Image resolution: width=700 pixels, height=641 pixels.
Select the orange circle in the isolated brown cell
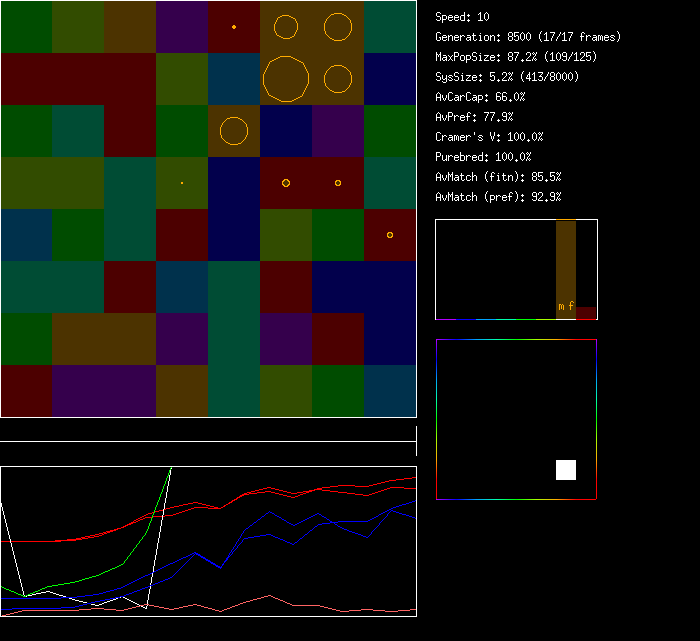[x=233, y=131]
